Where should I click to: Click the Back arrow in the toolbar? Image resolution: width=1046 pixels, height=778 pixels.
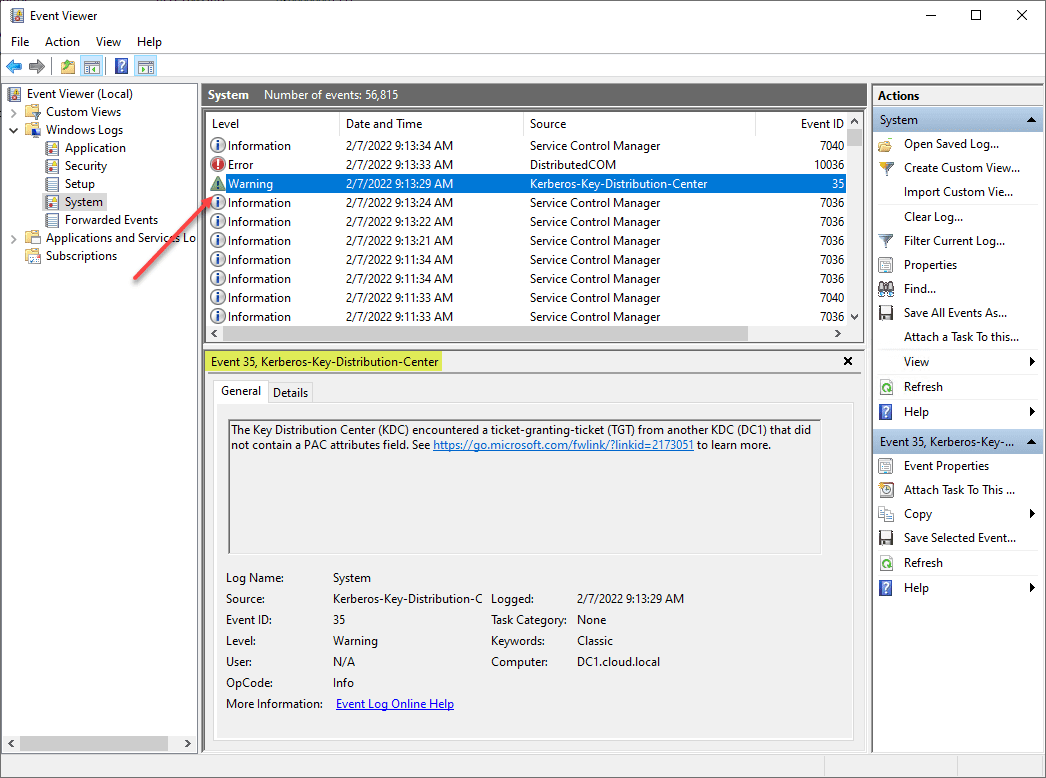pyautogui.click(x=14, y=67)
